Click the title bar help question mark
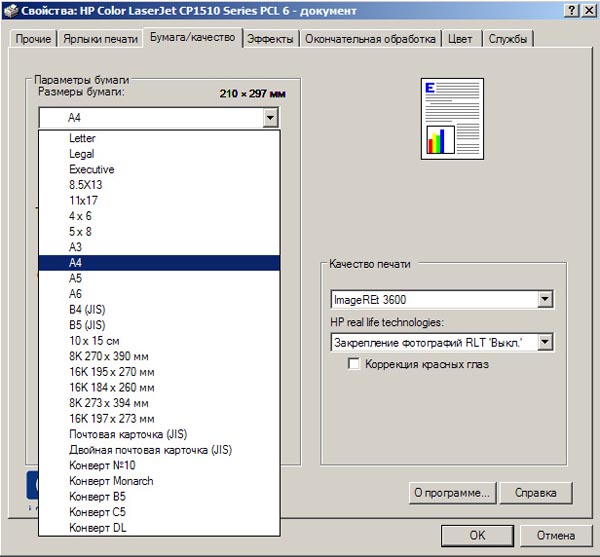Image resolution: width=600 pixels, height=557 pixels. (571, 10)
